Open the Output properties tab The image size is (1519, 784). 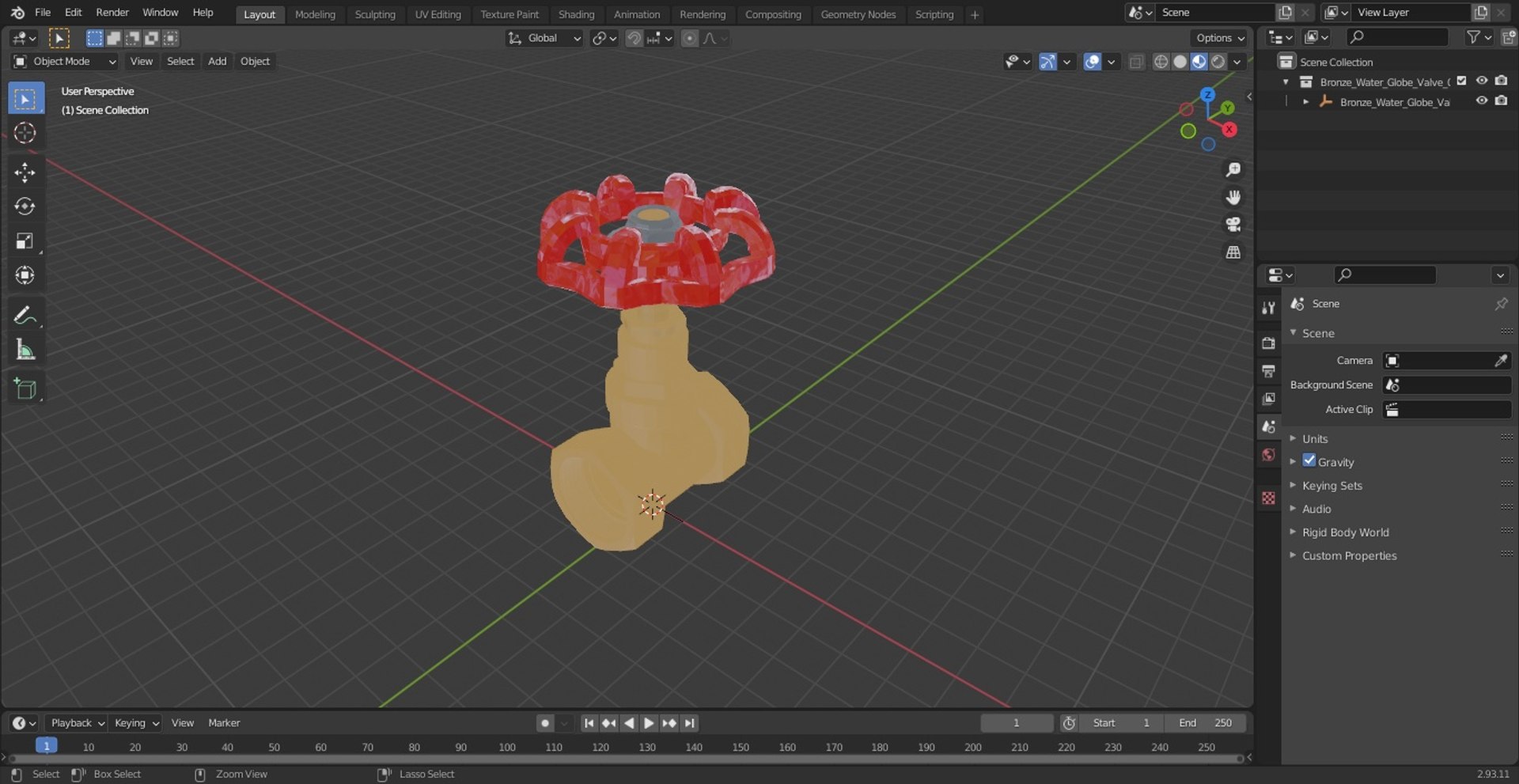(1268, 371)
